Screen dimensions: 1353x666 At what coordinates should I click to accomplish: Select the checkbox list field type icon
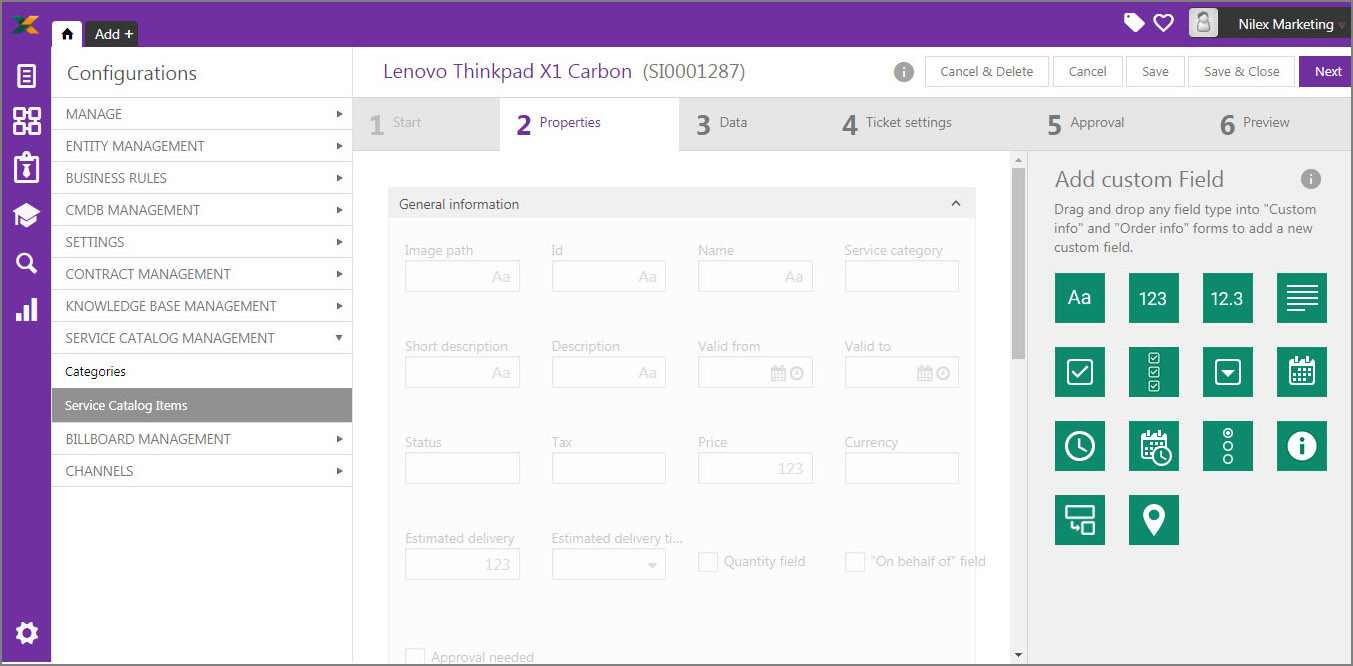(1154, 372)
